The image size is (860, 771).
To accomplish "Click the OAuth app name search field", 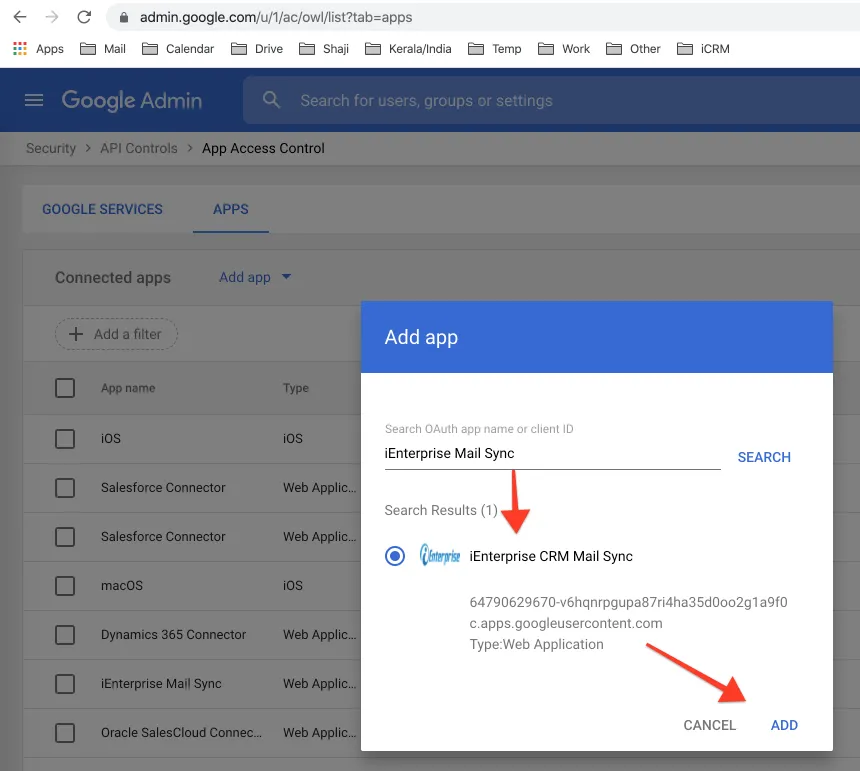I will click(552, 453).
